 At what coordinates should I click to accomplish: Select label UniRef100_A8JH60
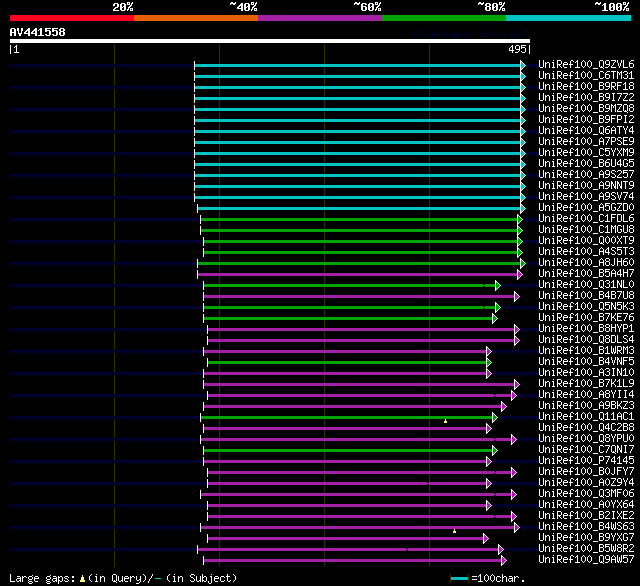586,263
